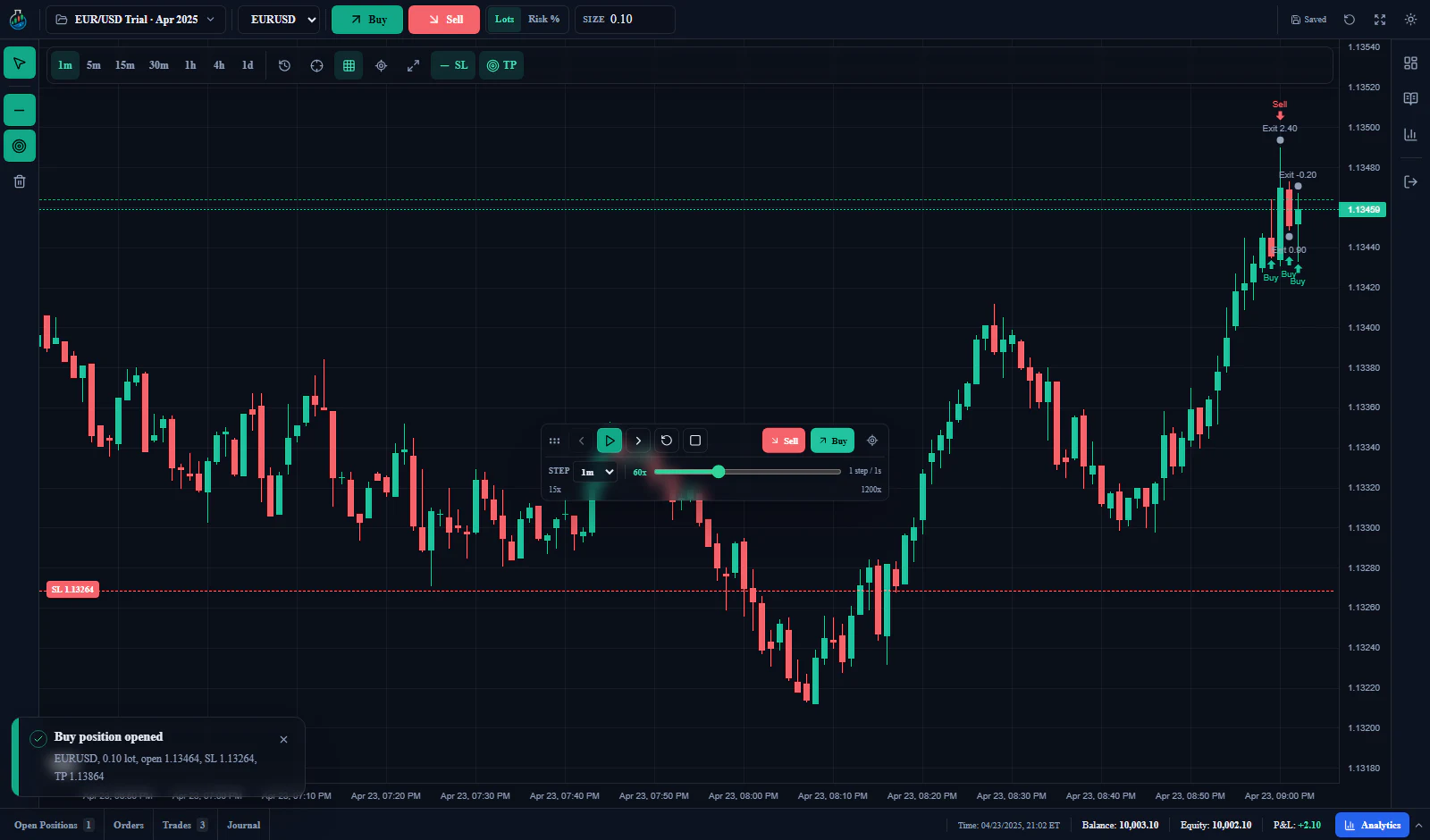
Task: Click the replay restart icon
Action: click(667, 441)
